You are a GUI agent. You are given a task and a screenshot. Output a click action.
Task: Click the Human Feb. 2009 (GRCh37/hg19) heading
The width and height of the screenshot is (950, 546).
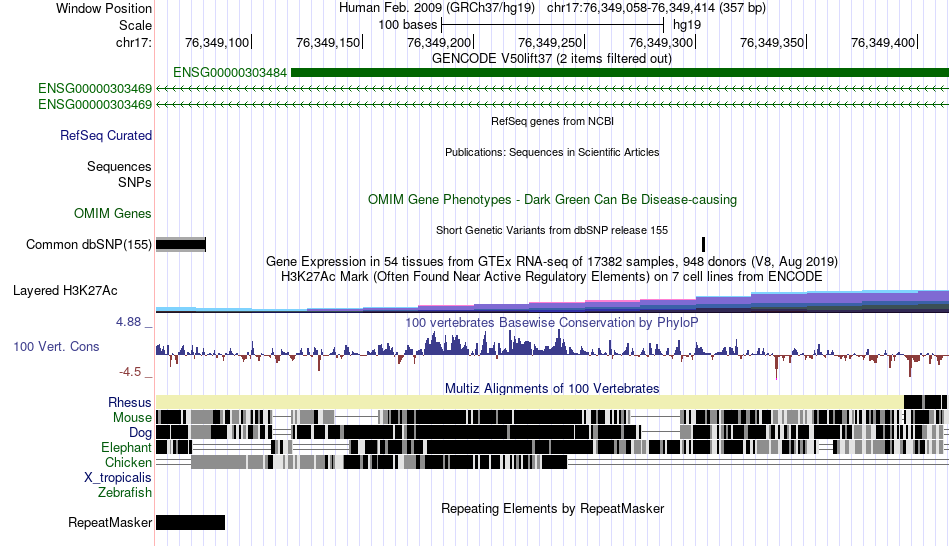[x=436, y=8]
